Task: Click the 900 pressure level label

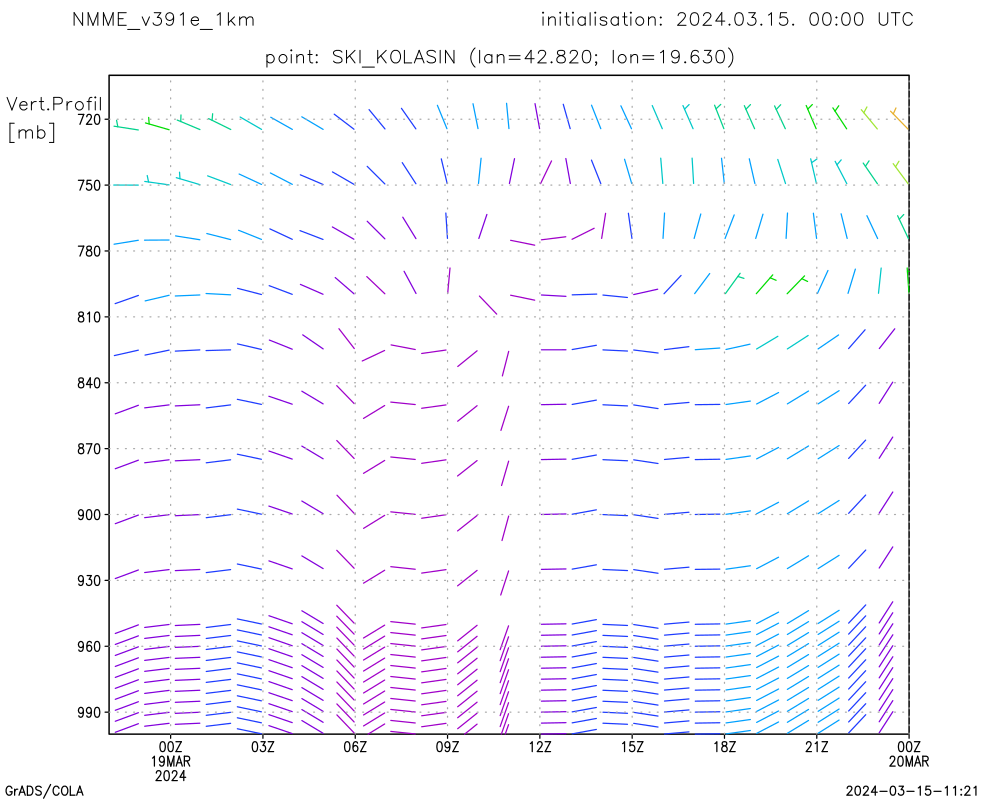Action: click(89, 515)
